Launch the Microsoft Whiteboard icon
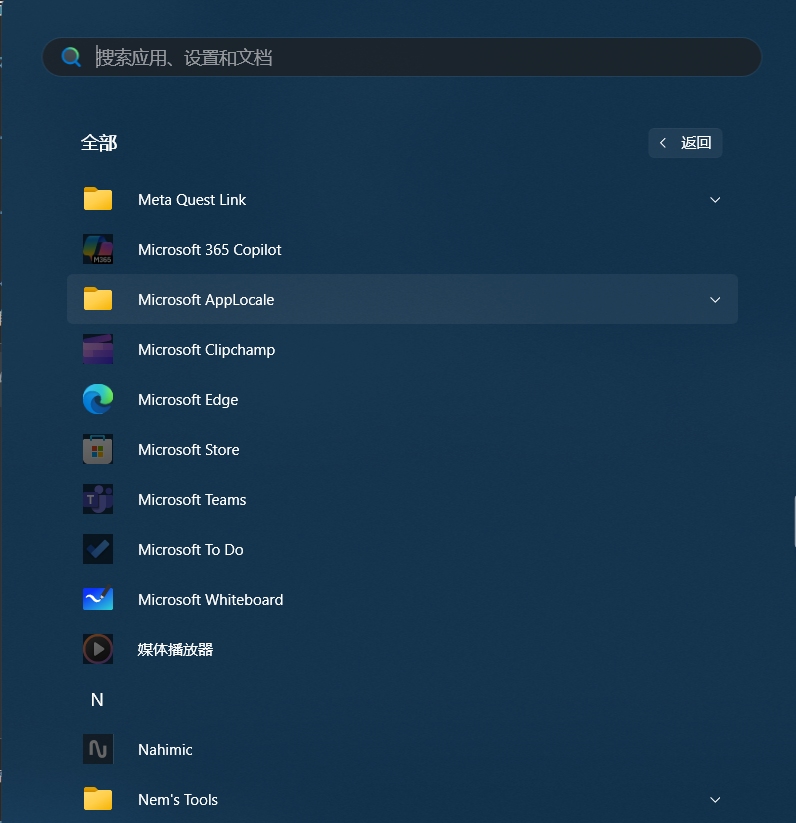The height and width of the screenshot is (823, 796). [98, 599]
